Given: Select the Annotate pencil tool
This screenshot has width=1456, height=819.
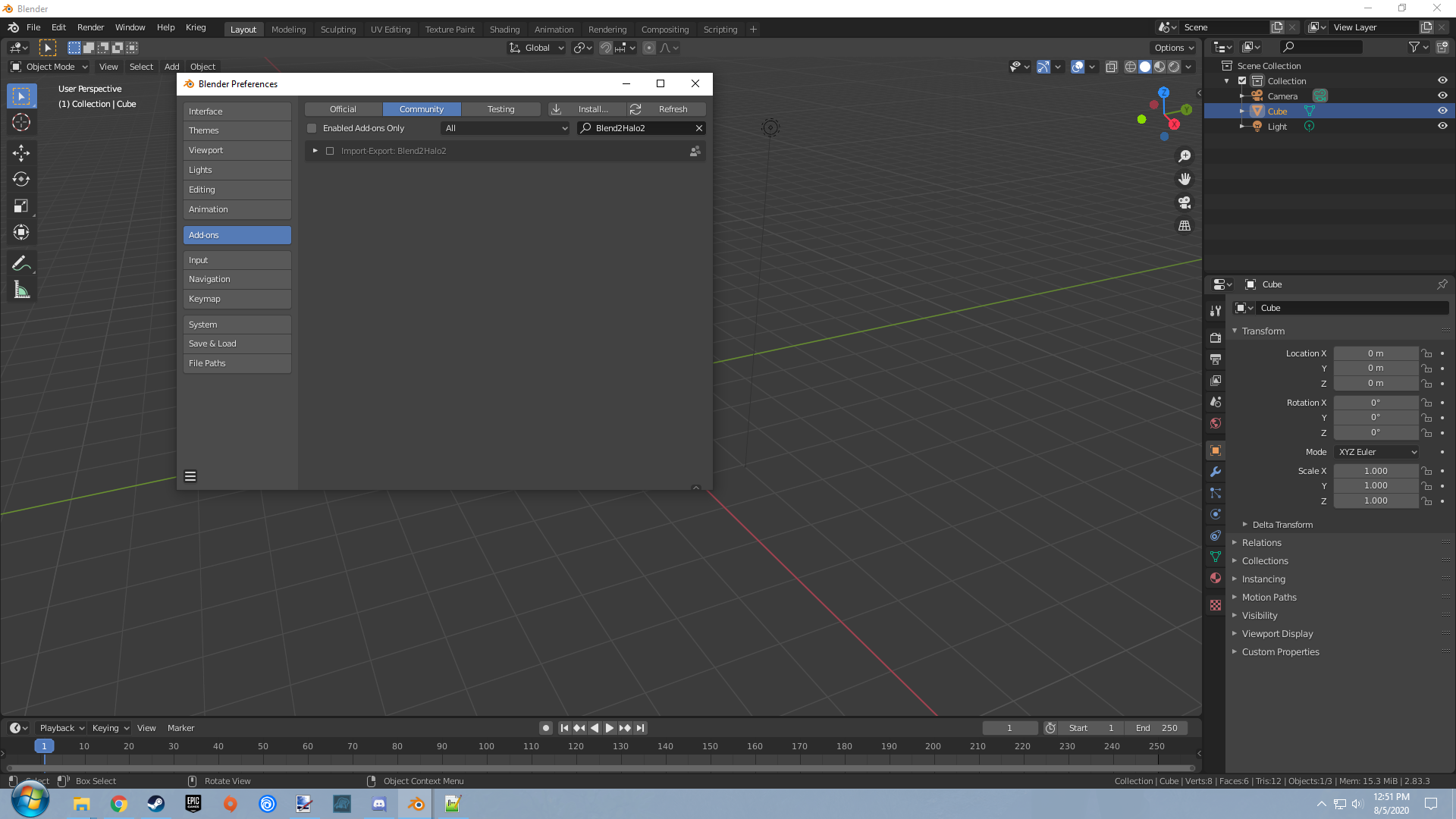Looking at the screenshot, I should (21, 263).
